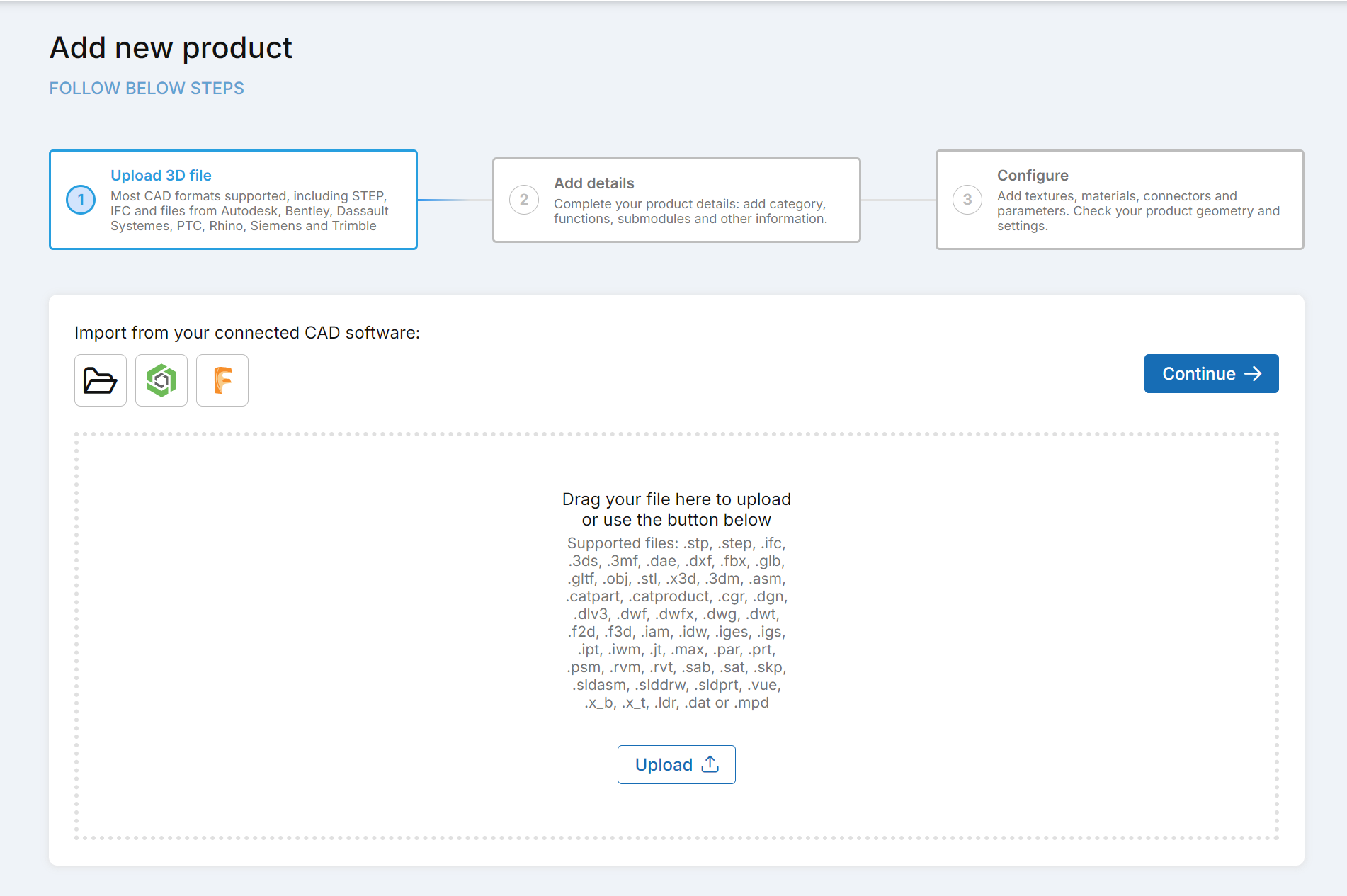Screen dimensions: 1347x896
Task: Click the drag-and-drop file upload area
Action: (x=283, y=637)
